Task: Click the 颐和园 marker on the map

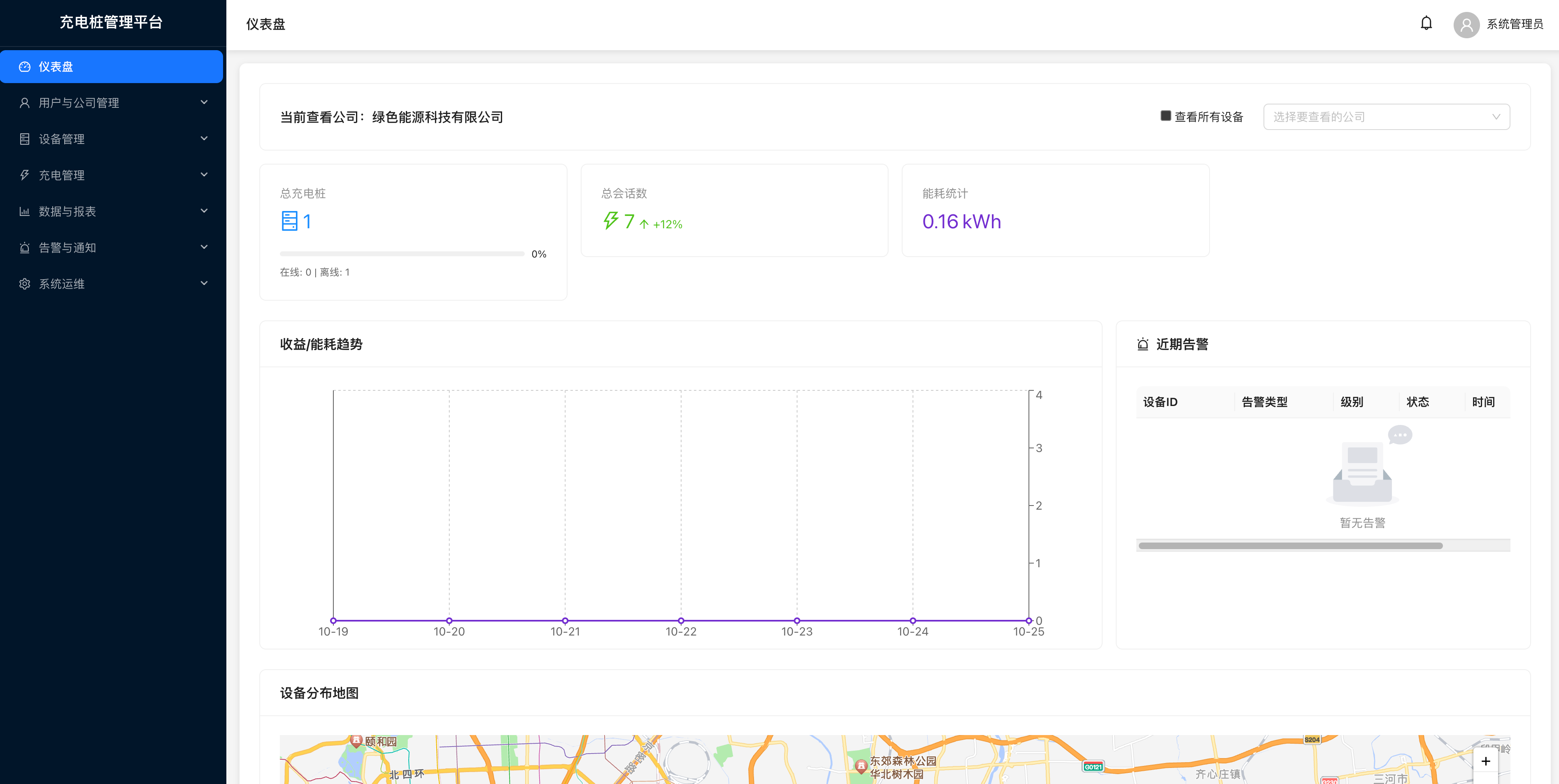Action: tap(356, 740)
